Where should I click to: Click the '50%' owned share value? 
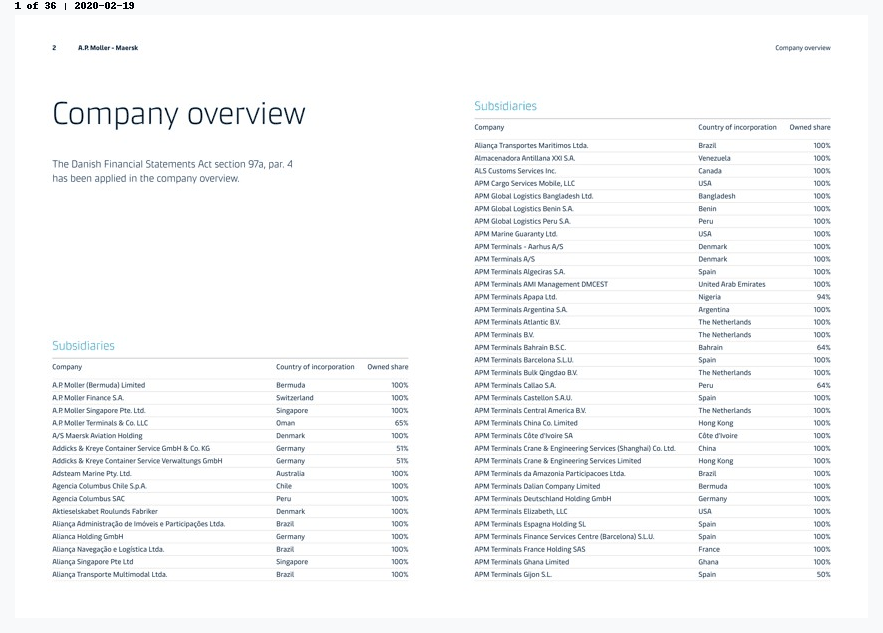click(x=823, y=574)
